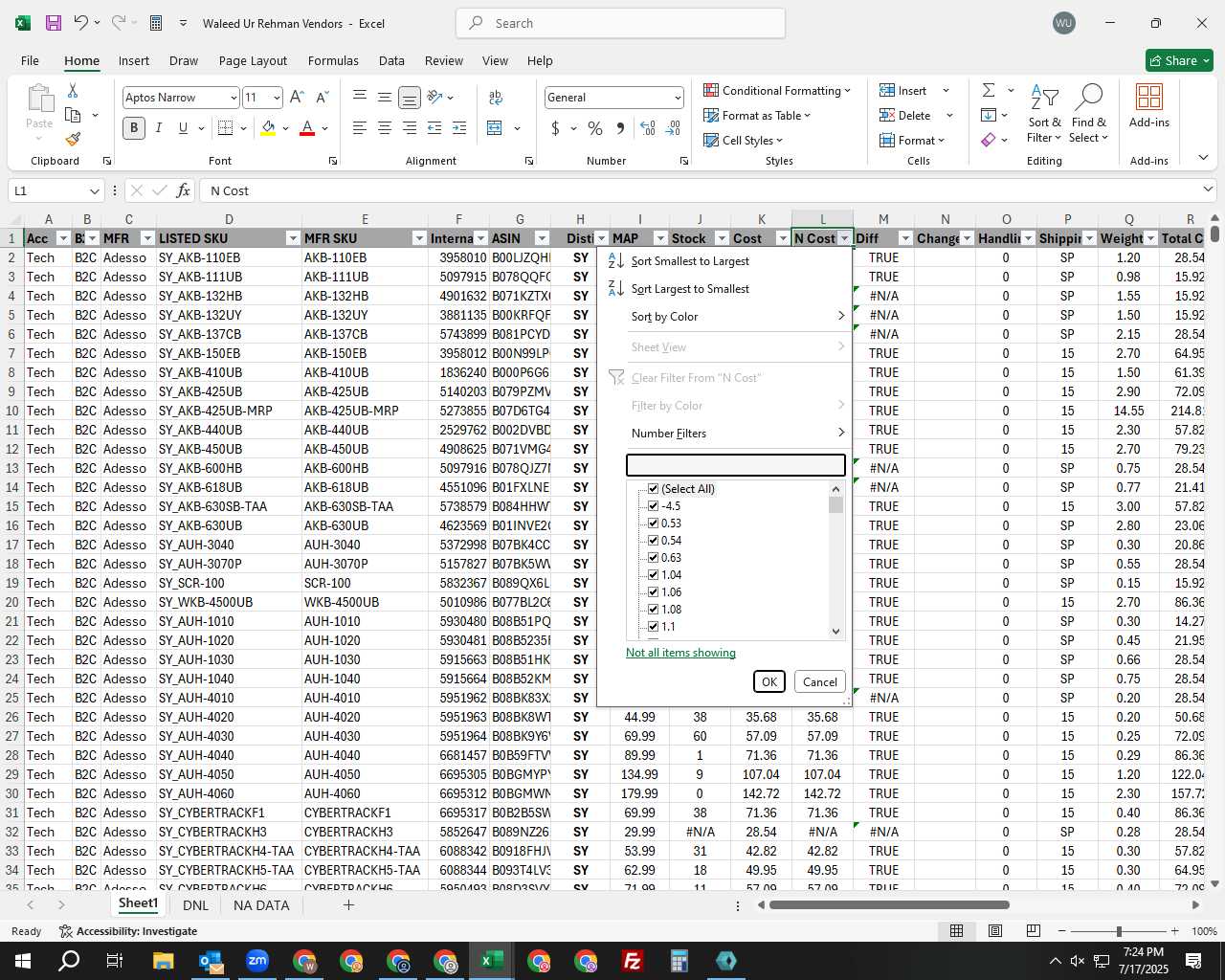This screenshot has width=1225, height=980.
Task: Open the font size dropdown
Action: click(277, 98)
